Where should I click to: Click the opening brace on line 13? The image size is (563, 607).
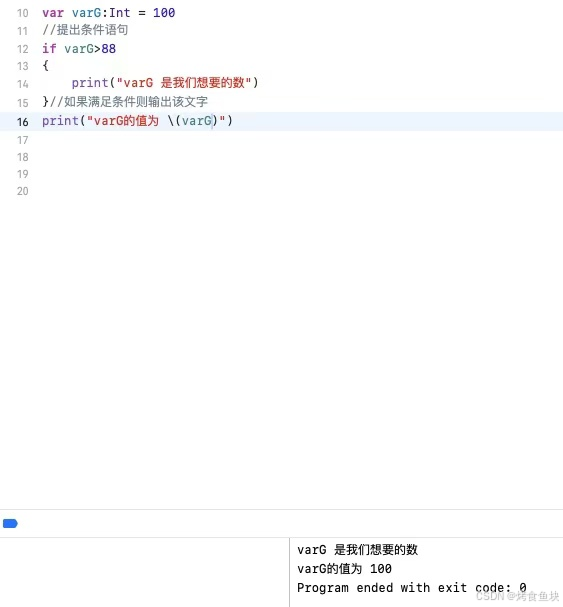click(x=45, y=65)
